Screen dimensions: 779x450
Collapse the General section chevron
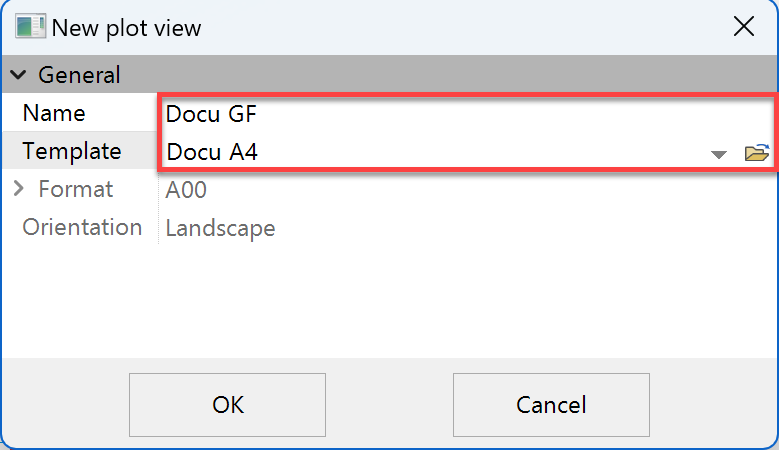18,75
